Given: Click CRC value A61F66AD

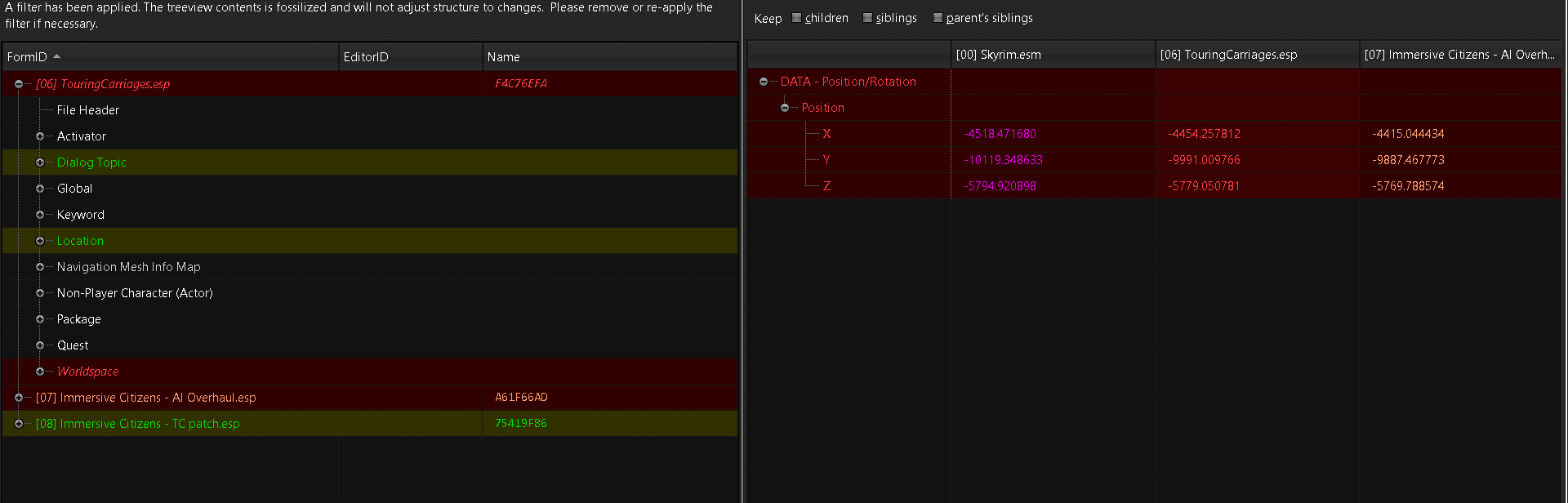Looking at the screenshot, I should tap(521, 398).
